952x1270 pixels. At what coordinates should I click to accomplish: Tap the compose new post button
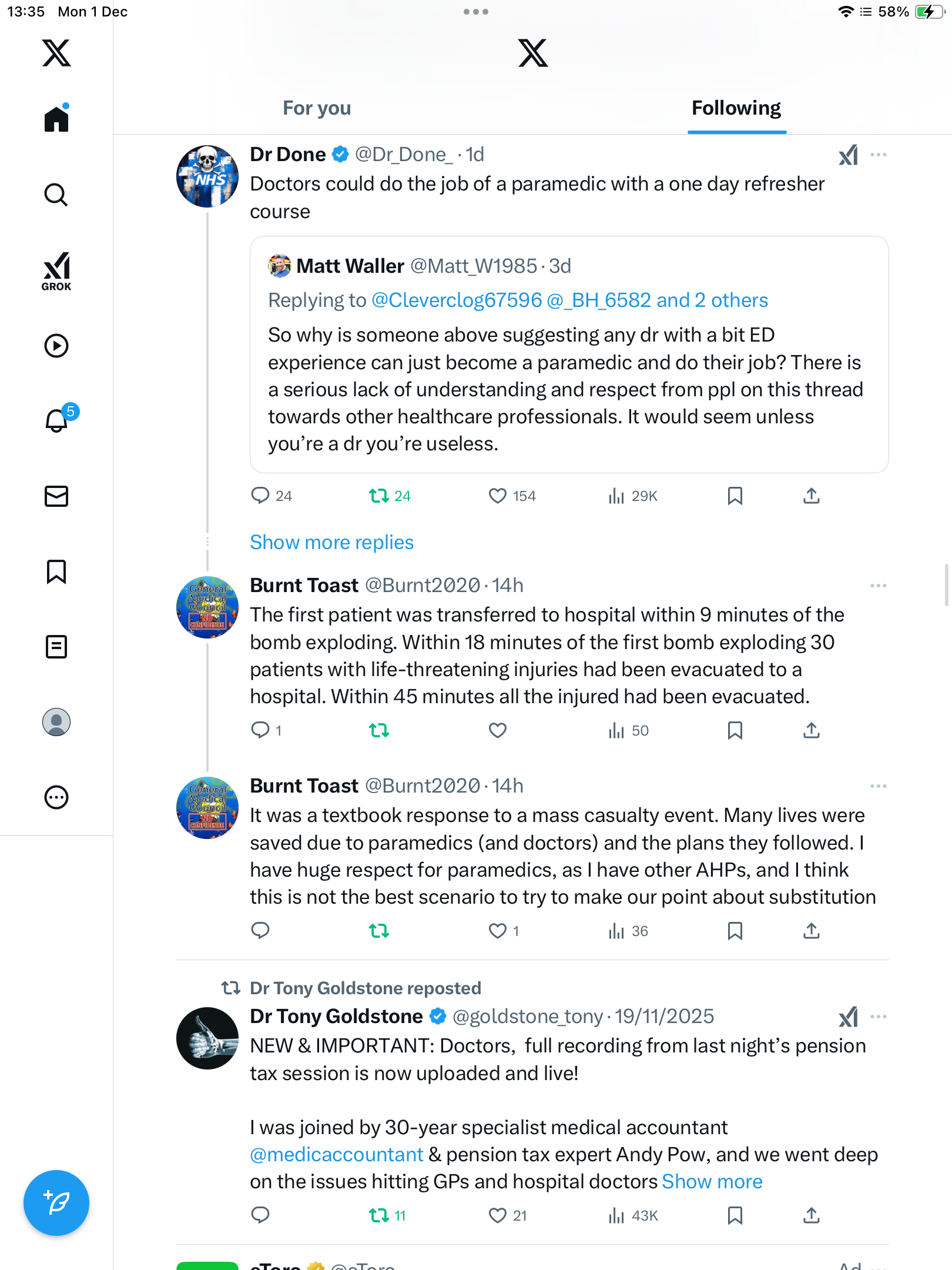point(56,1203)
